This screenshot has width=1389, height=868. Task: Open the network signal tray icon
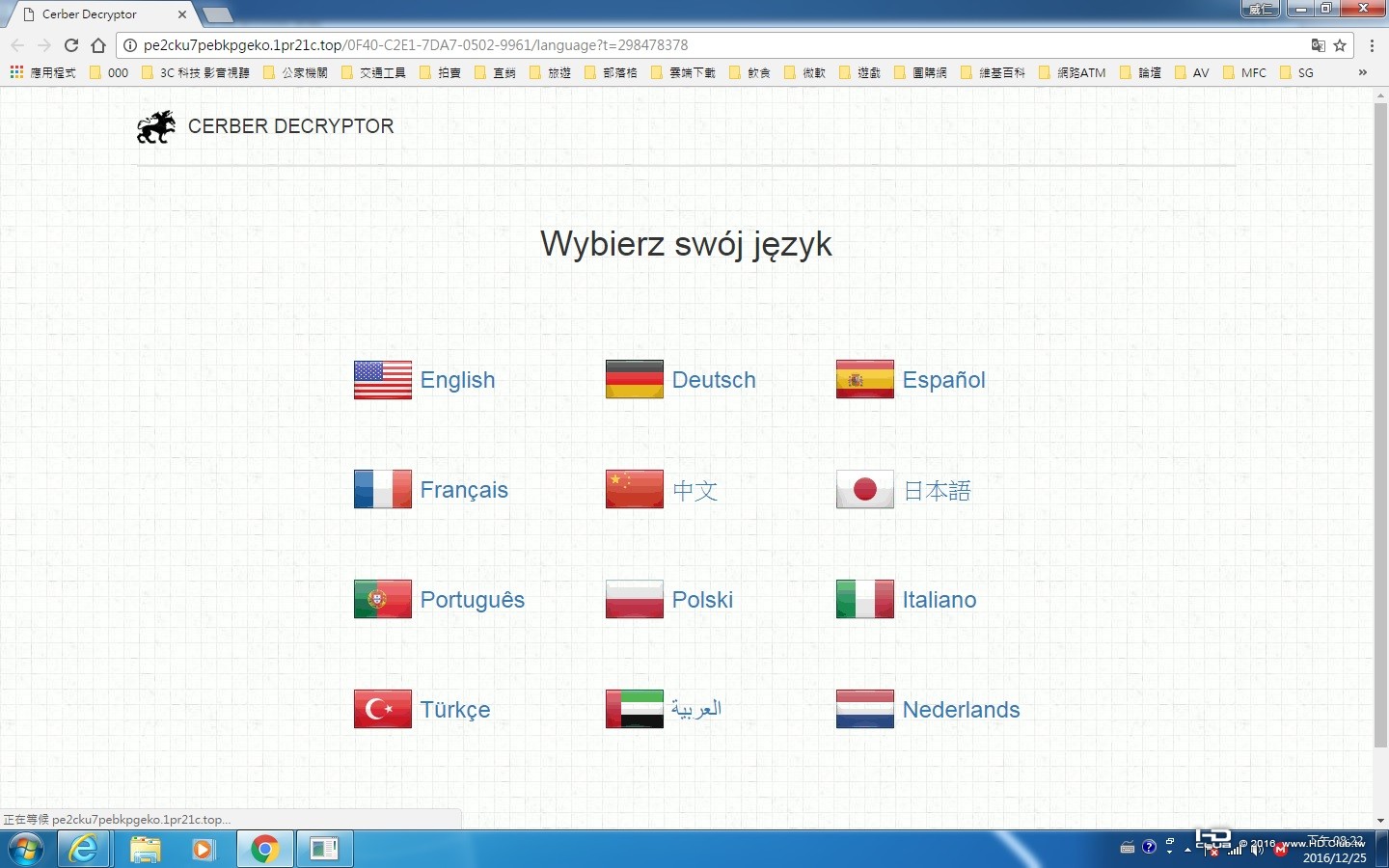point(1235,850)
